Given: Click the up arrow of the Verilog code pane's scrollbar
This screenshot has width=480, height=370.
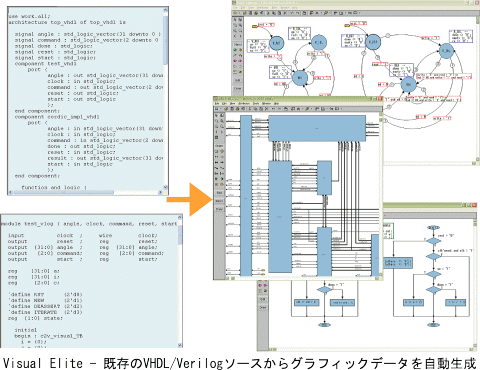Looking at the screenshot, I should click(x=180, y=217).
